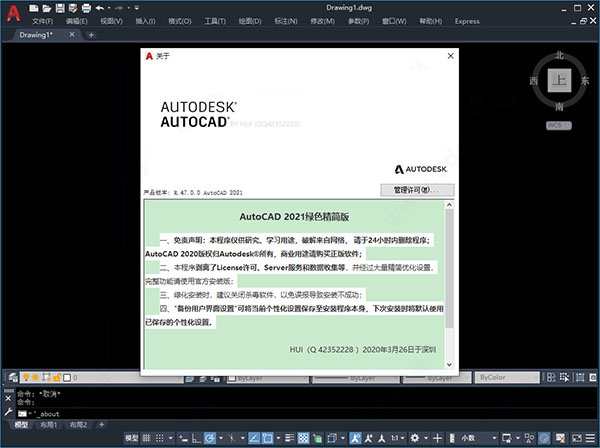Open Layer Properties manager icon

(x=13, y=378)
